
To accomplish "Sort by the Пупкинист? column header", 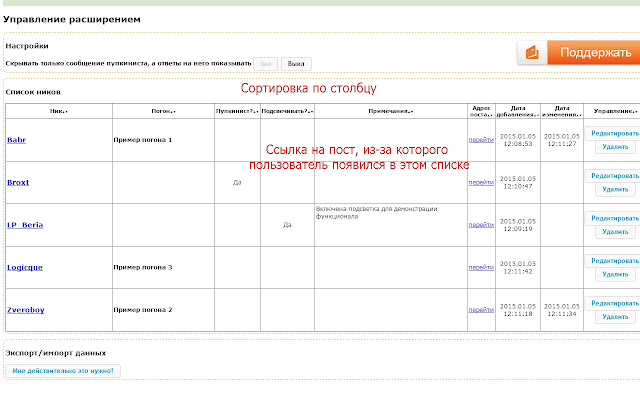I will coord(236,111).
